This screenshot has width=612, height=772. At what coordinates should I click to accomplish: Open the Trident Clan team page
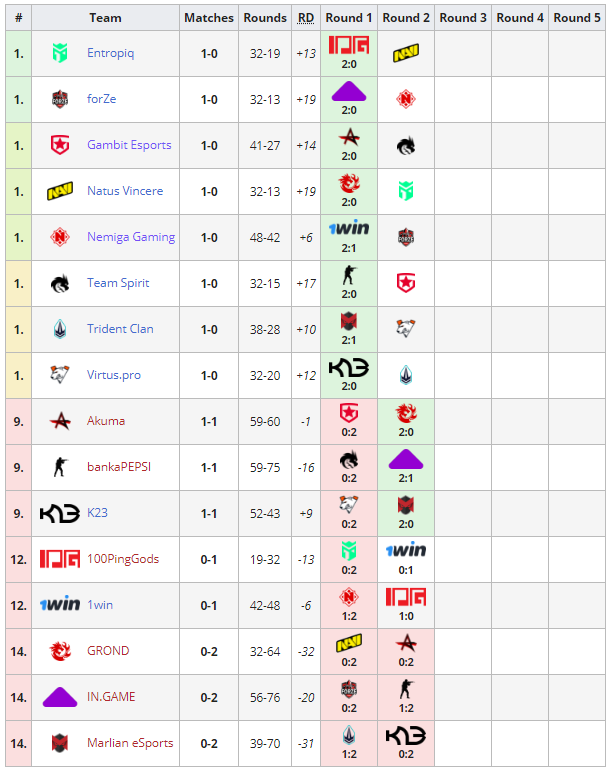tap(120, 329)
